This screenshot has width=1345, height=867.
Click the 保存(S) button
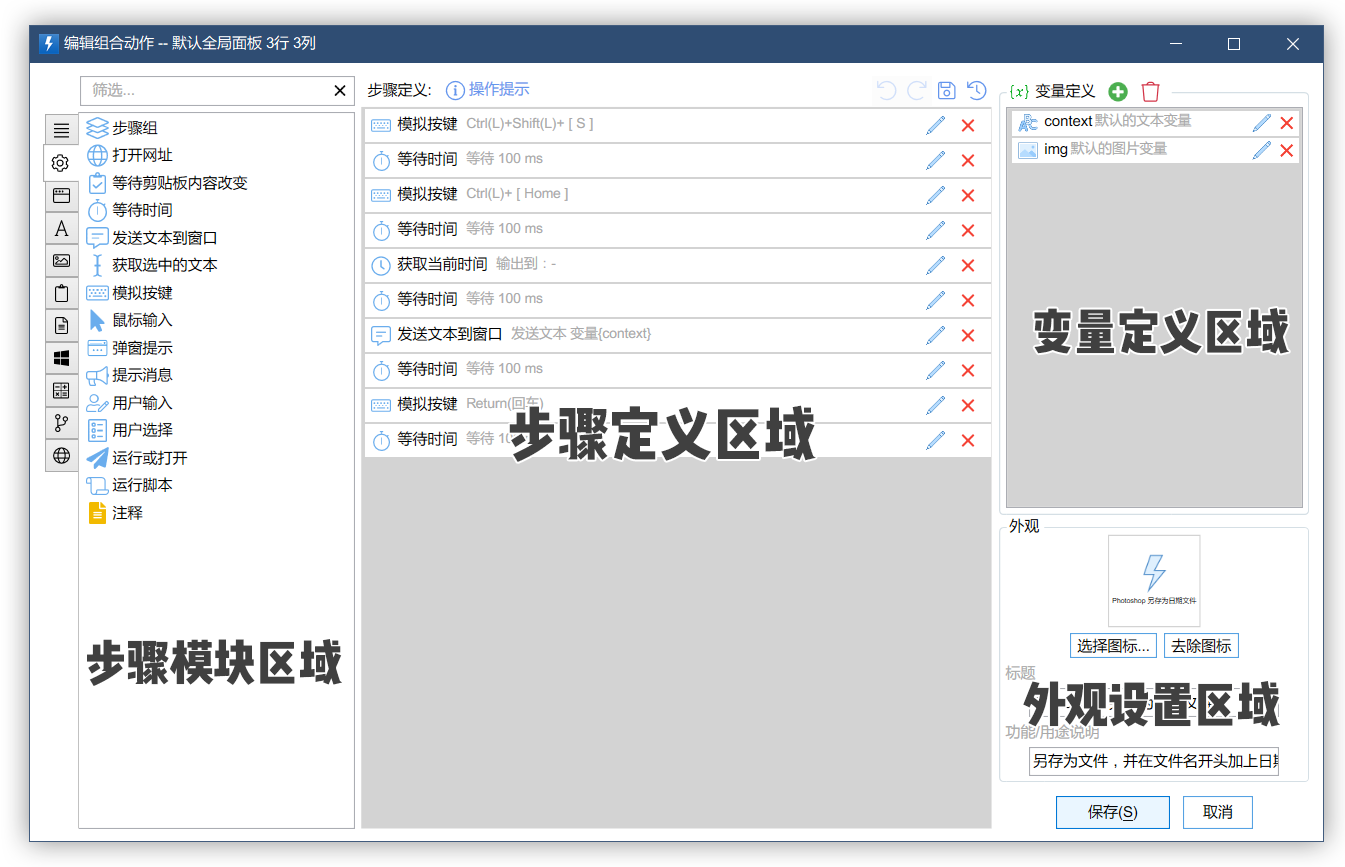(x=1113, y=812)
